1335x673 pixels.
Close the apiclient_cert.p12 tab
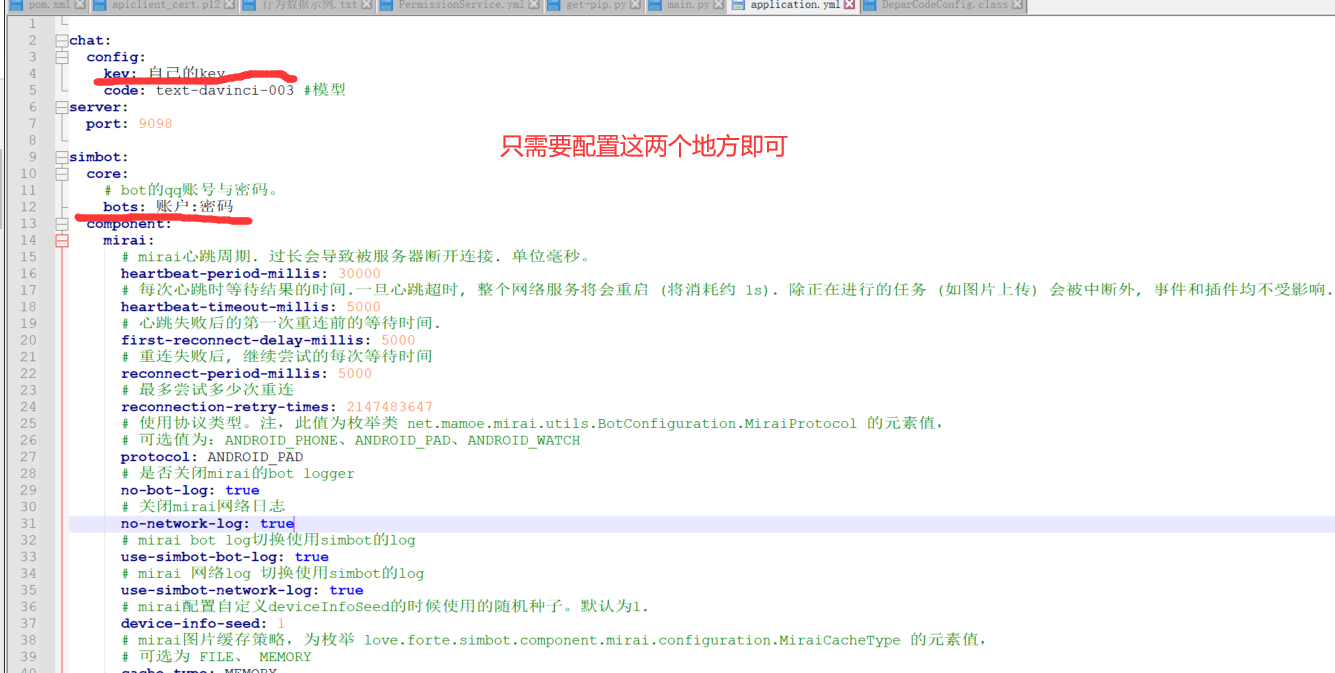tap(229, 5)
